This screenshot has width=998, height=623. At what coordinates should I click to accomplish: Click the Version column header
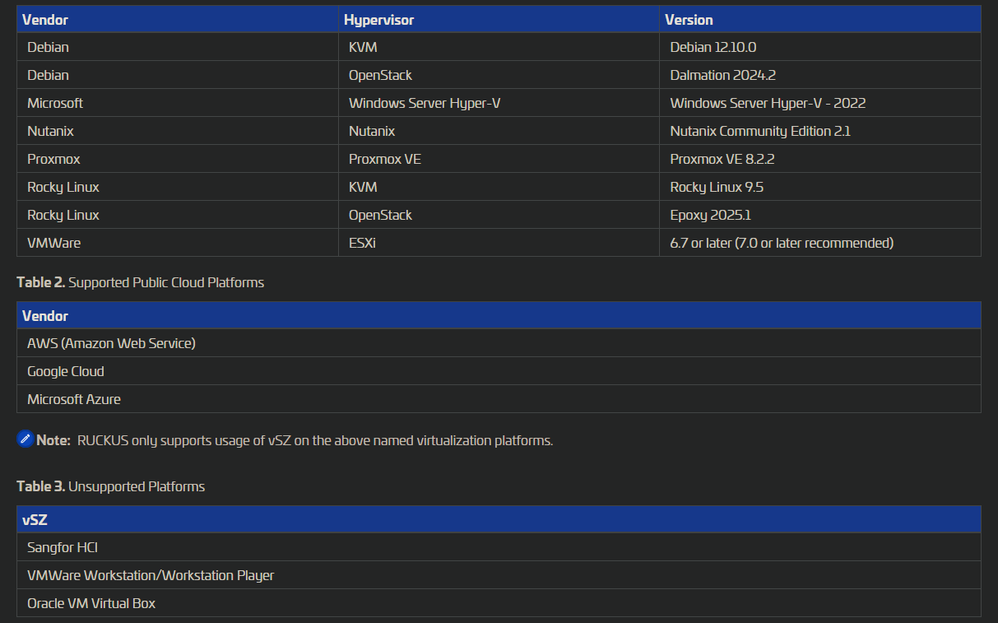820,19
